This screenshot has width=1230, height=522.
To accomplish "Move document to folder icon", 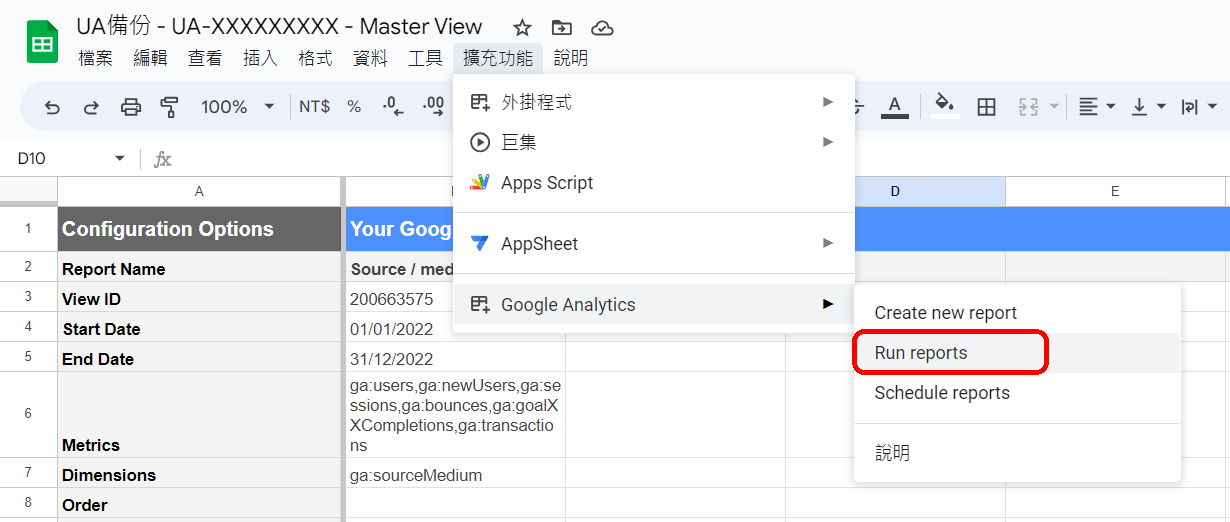I will coord(562,28).
